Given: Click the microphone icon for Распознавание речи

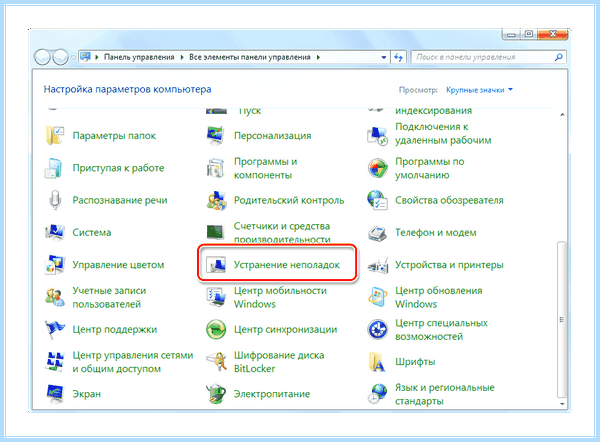Looking at the screenshot, I should pyautogui.click(x=55, y=200).
